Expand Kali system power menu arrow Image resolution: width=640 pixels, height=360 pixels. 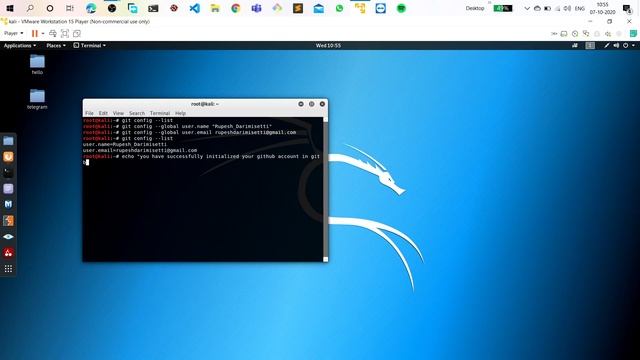point(633,45)
